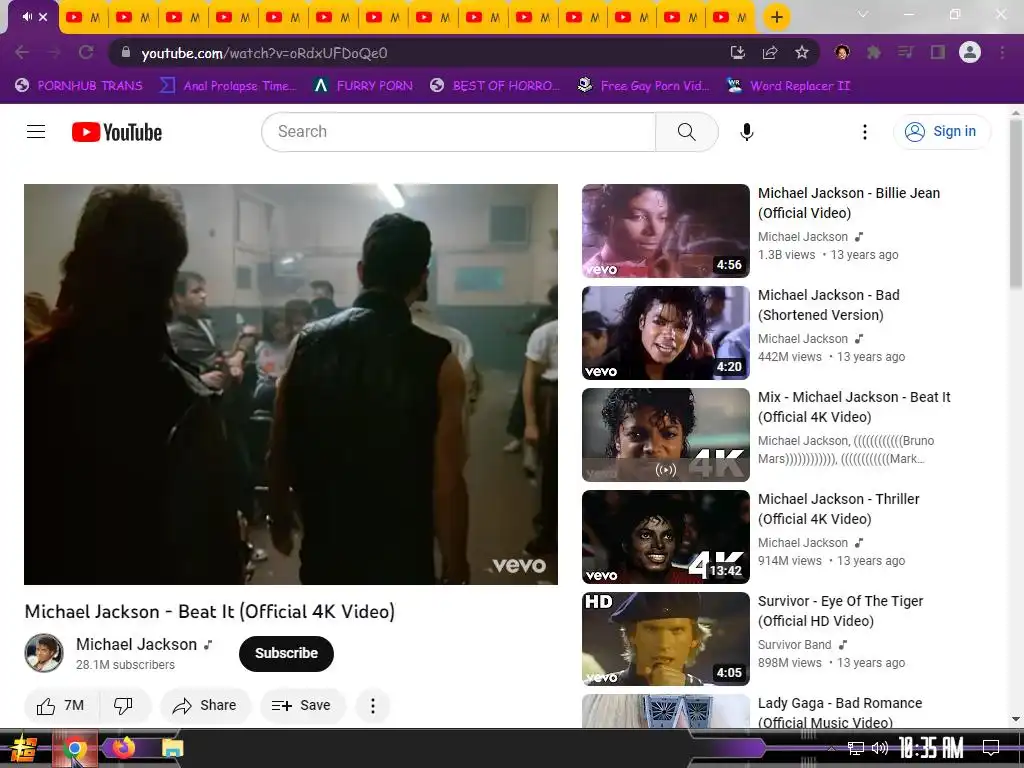This screenshot has width=1024, height=768.
Task: Reload the page with the refresh icon
Action: tap(86, 52)
